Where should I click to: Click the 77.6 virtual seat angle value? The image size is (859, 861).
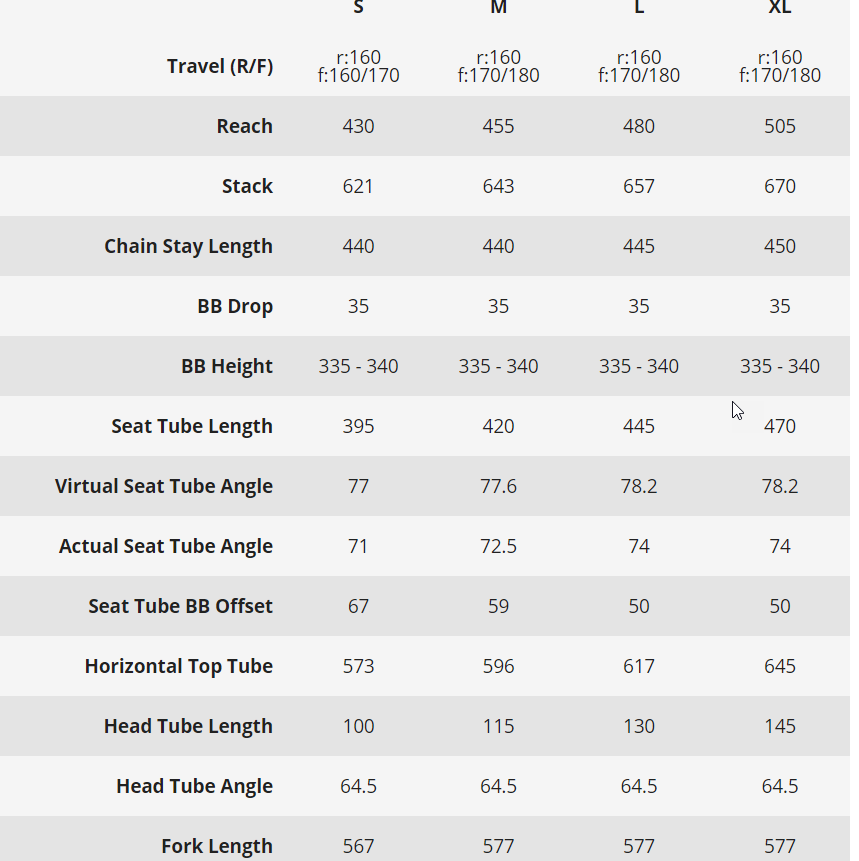click(498, 486)
